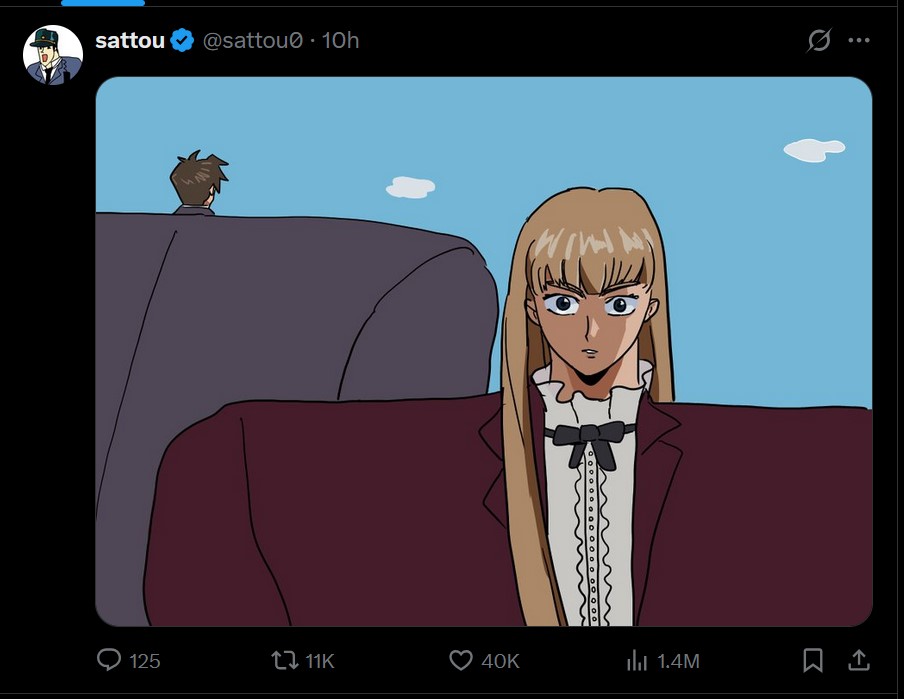Click the brown-haired character in the artwork
Image resolution: width=904 pixels, height=699 pixels.
(198, 182)
